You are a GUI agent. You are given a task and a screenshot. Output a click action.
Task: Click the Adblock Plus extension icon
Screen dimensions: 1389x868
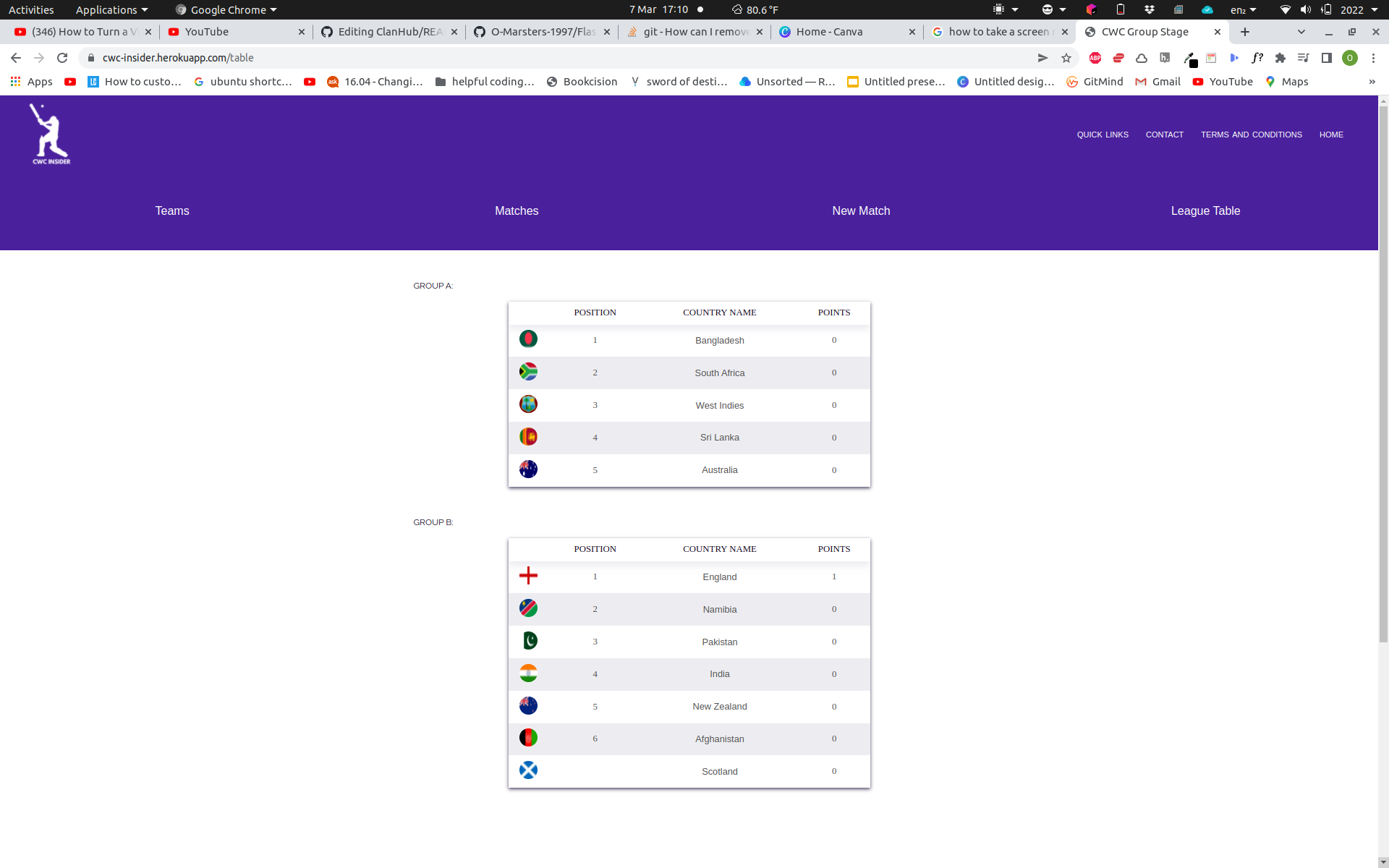pyautogui.click(x=1095, y=58)
